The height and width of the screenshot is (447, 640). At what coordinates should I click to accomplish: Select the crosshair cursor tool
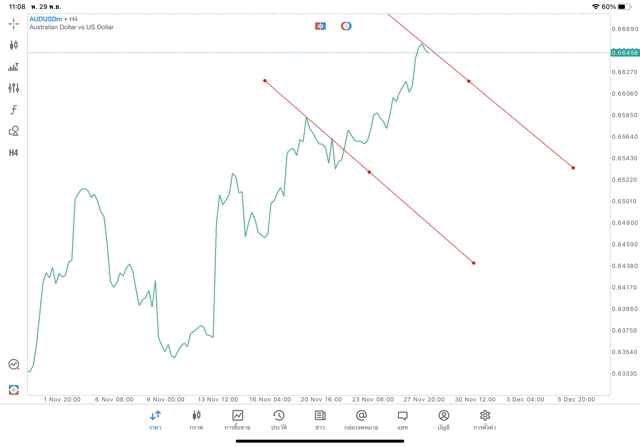click(x=14, y=24)
